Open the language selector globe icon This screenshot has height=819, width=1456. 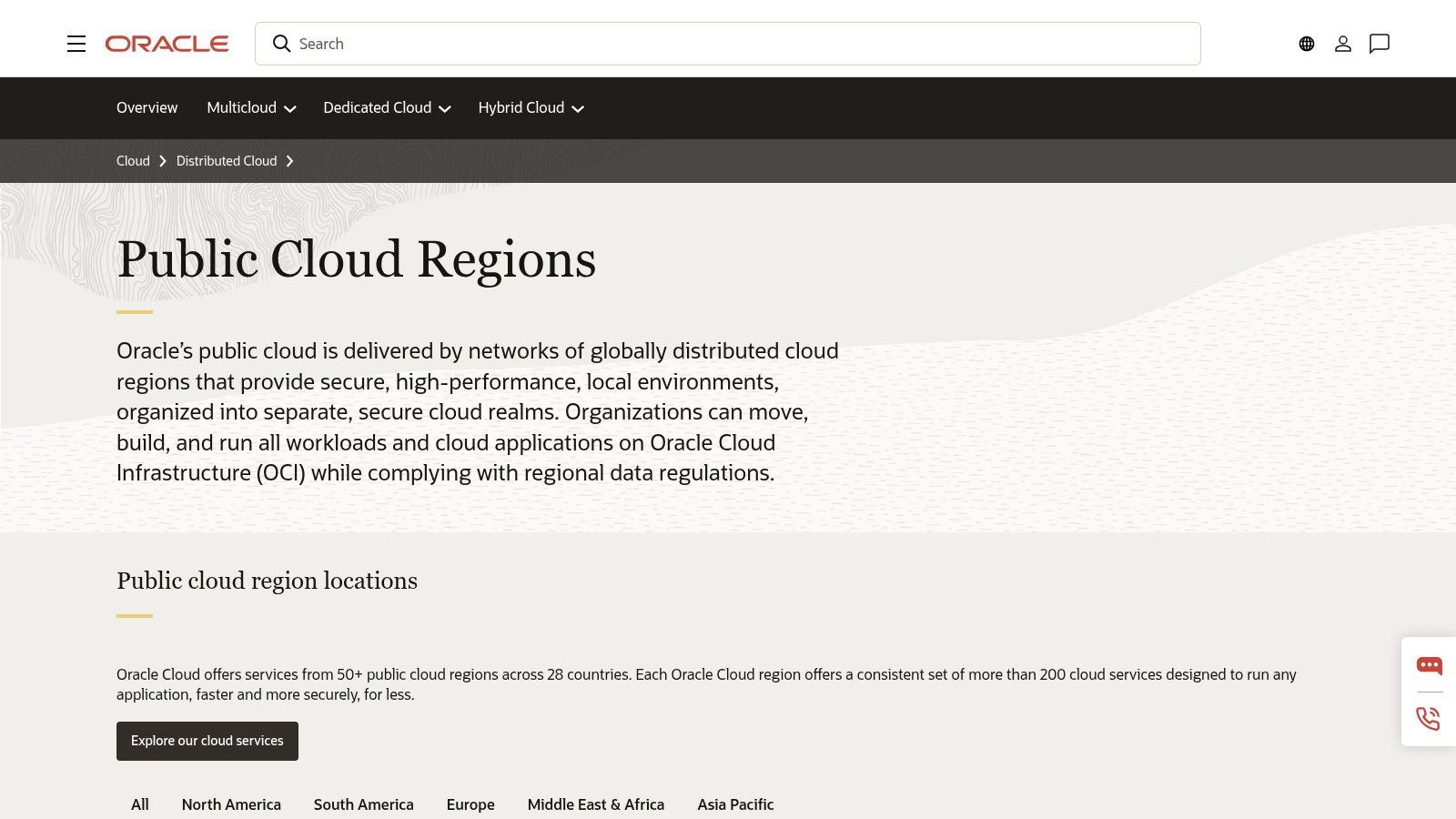point(1306,44)
